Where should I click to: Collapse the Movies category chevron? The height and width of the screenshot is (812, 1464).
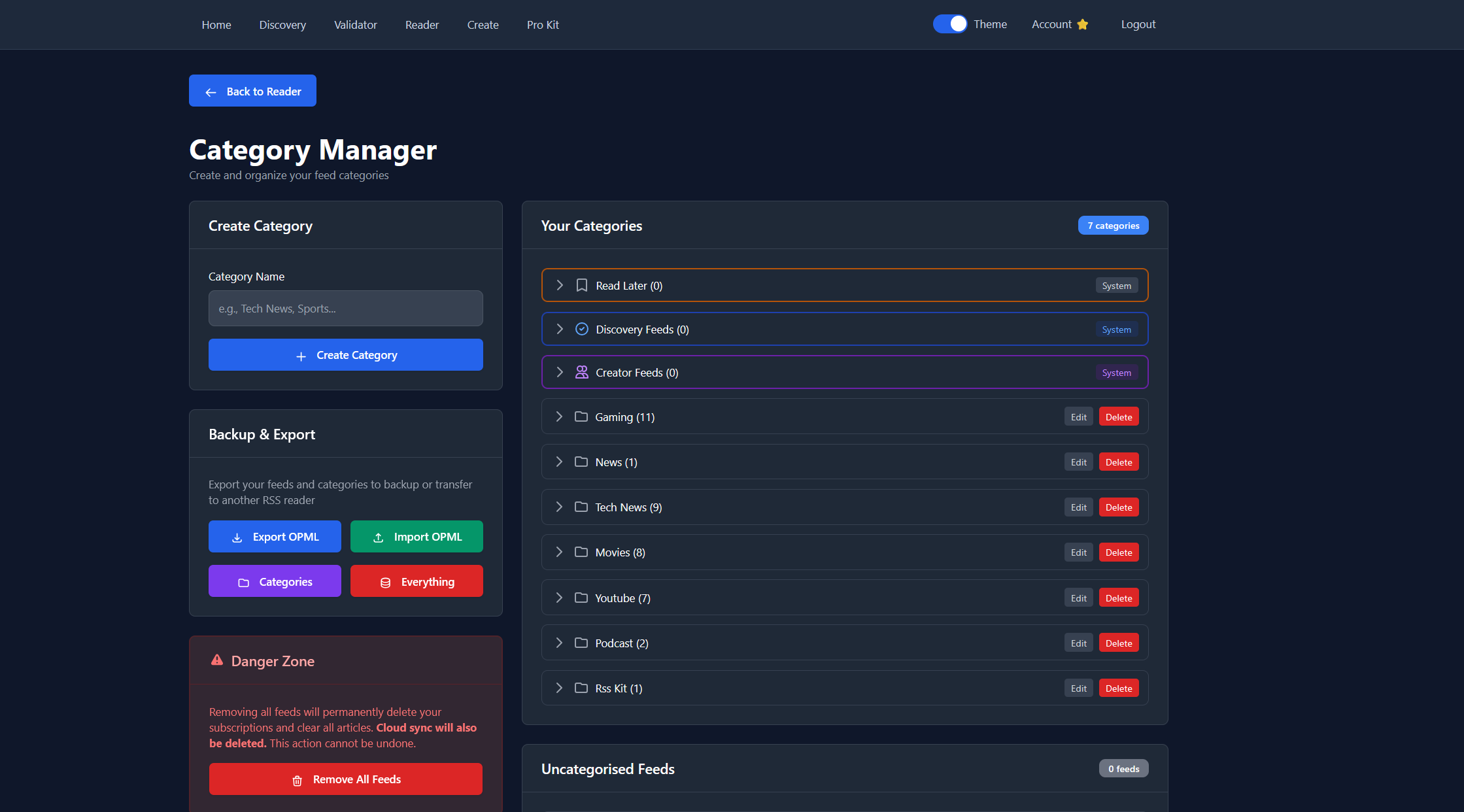[560, 552]
